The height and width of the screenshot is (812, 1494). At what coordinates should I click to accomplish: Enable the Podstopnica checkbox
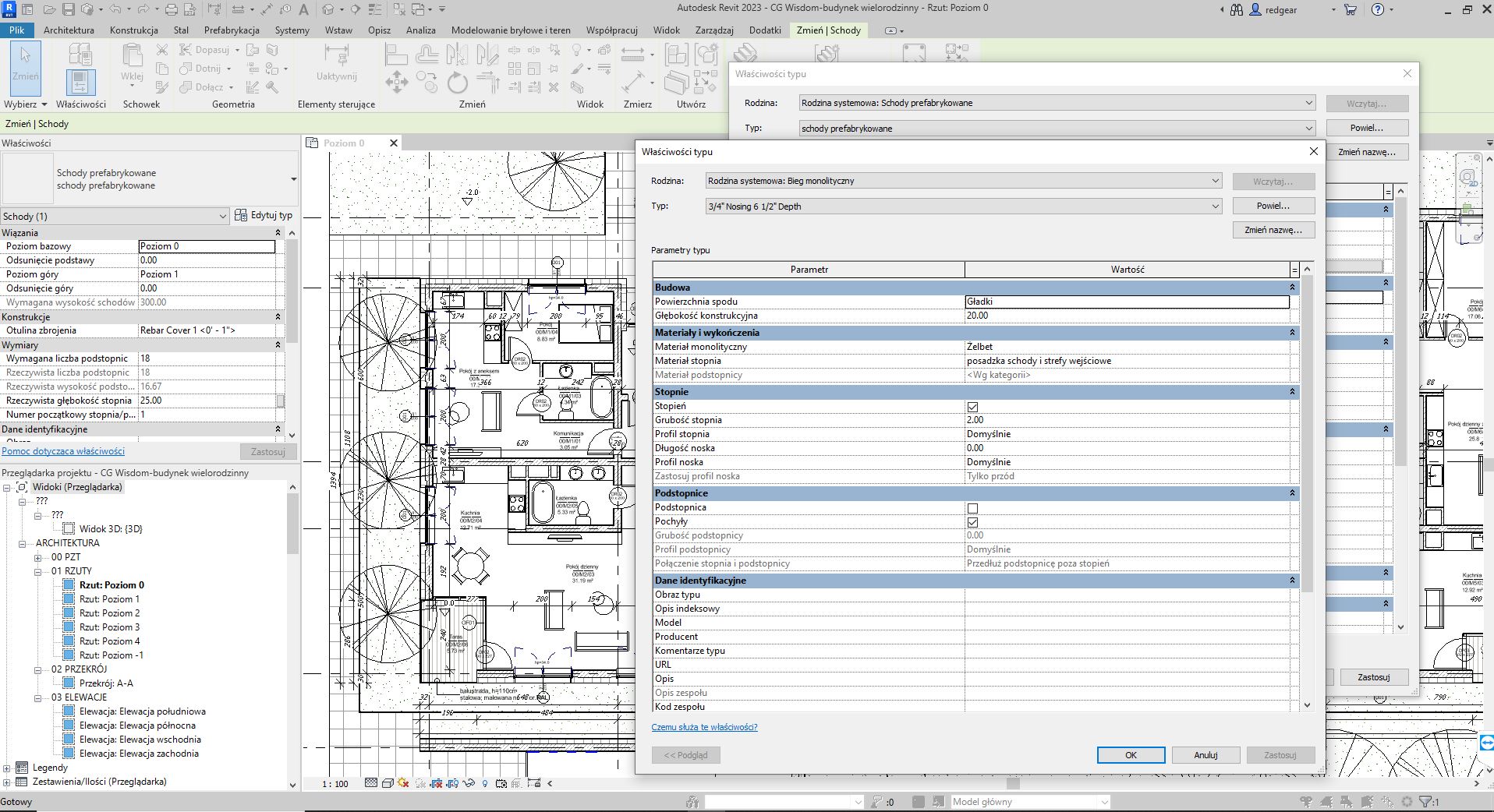click(x=972, y=508)
